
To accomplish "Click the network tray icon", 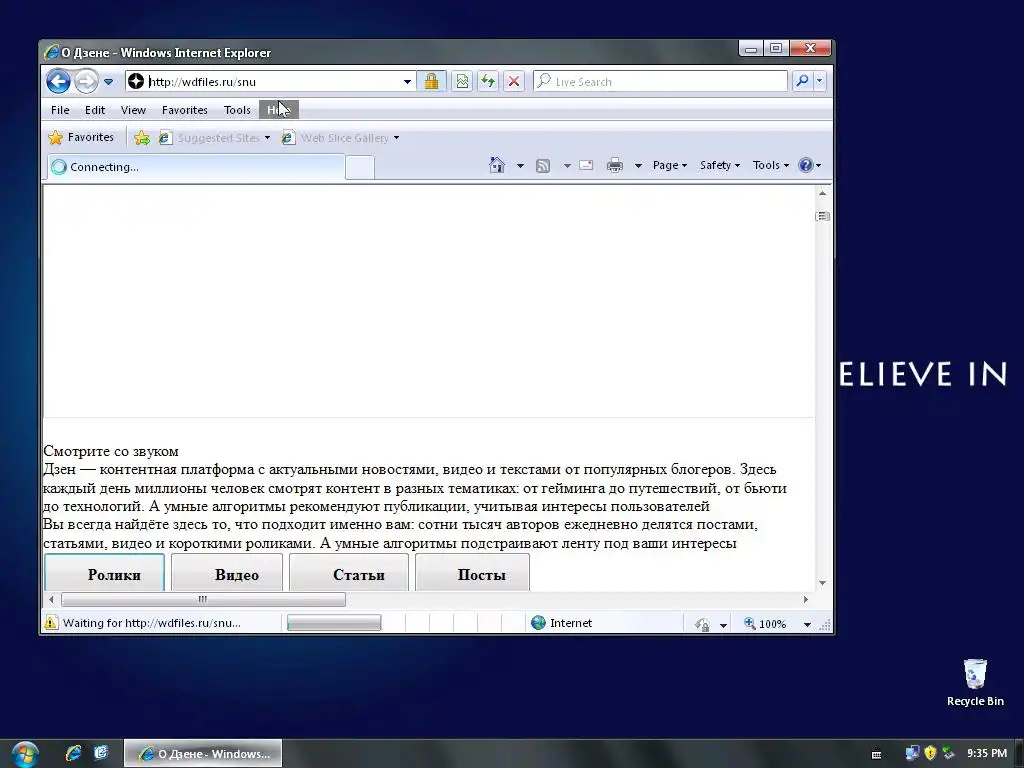I will click(x=912, y=753).
